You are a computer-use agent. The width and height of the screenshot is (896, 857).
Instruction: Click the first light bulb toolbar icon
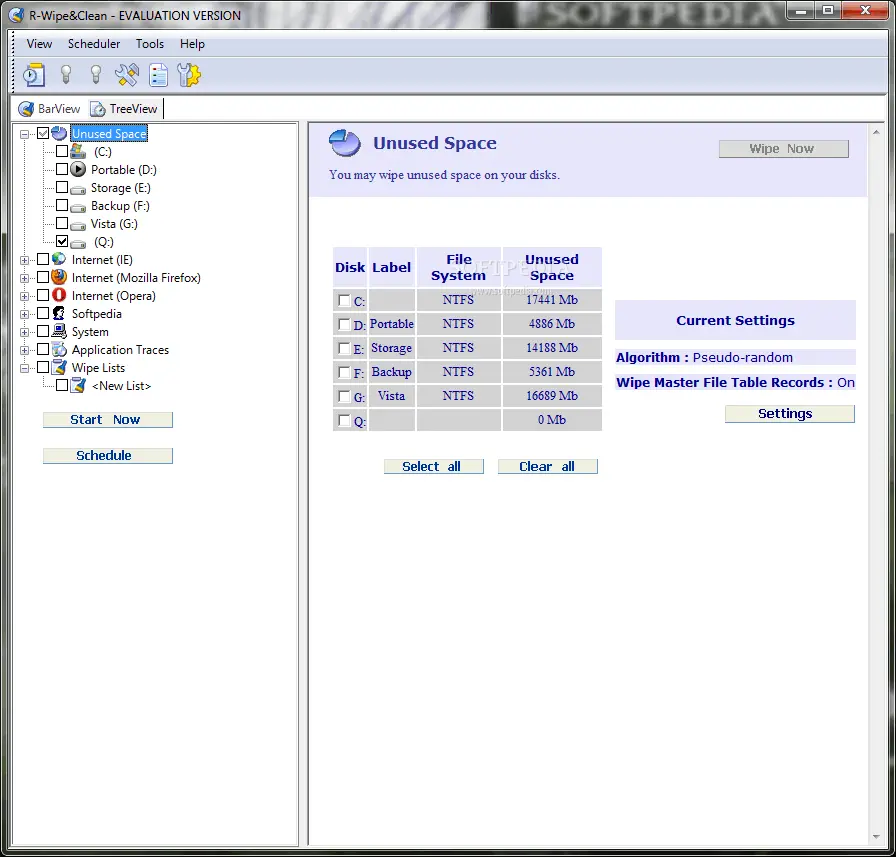[x=66, y=75]
